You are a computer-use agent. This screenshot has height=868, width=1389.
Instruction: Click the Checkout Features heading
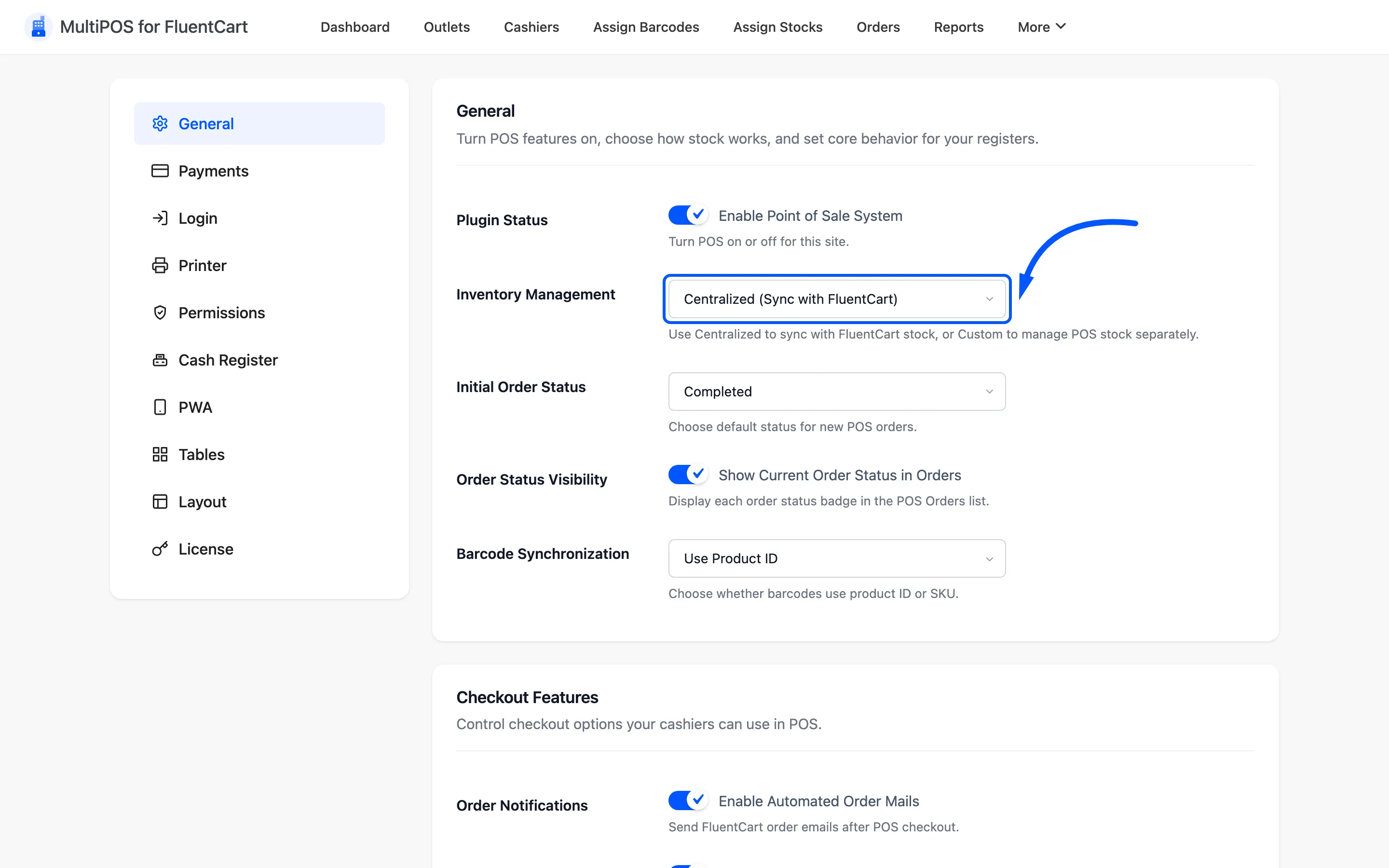click(x=527, y=697)
